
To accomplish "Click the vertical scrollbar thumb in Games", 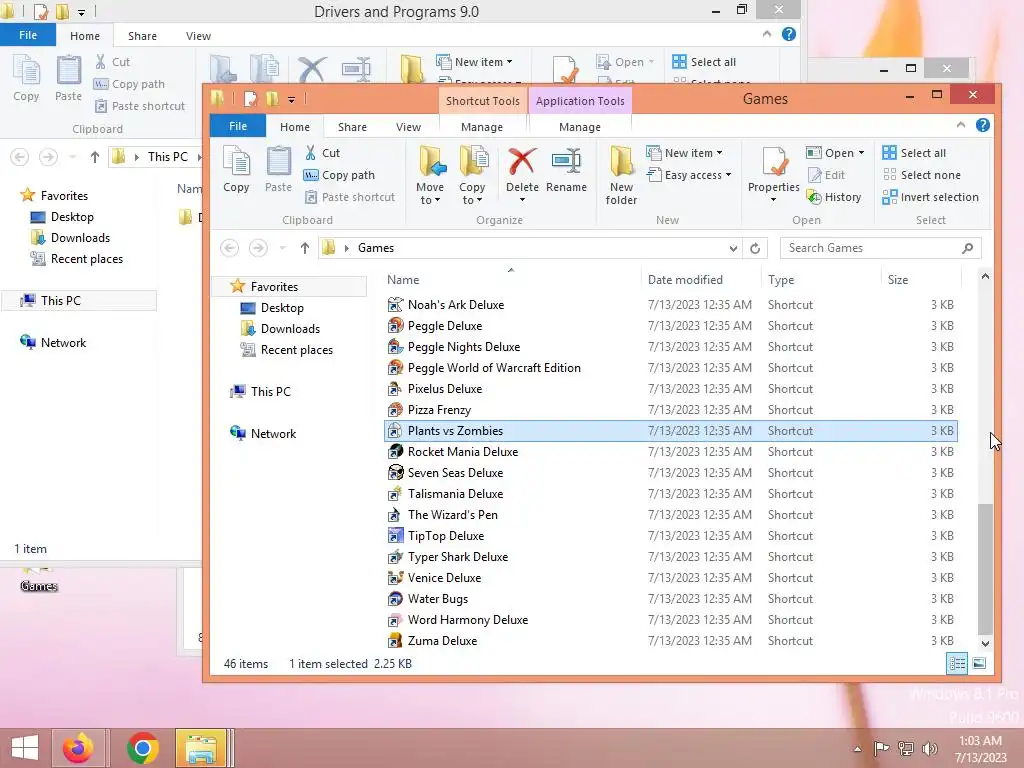I will click(x=985, y=568).
